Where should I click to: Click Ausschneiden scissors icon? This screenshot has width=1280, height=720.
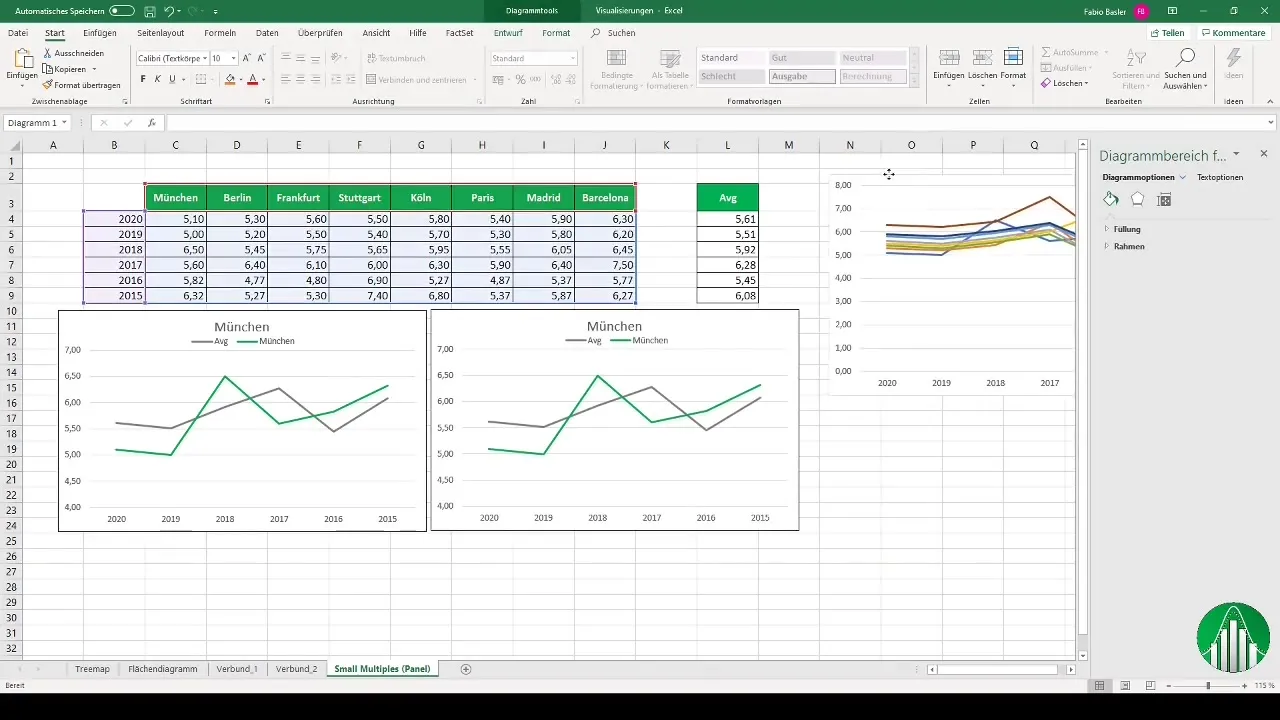click(48, 53)
